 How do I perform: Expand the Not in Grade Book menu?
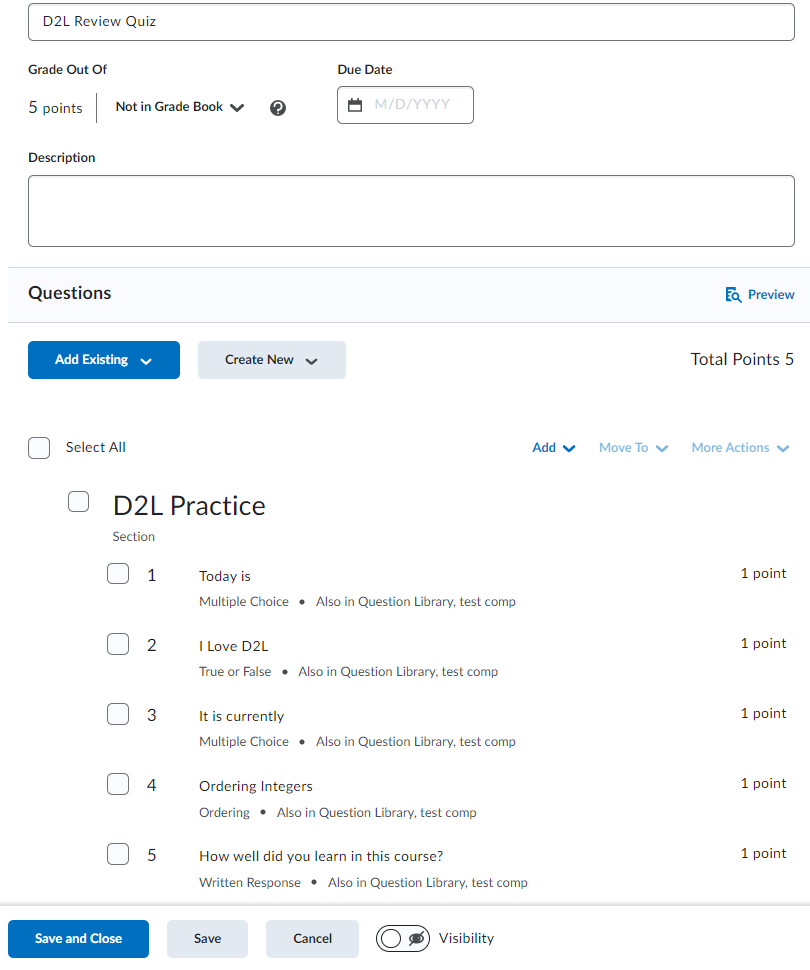pos(180,107)
